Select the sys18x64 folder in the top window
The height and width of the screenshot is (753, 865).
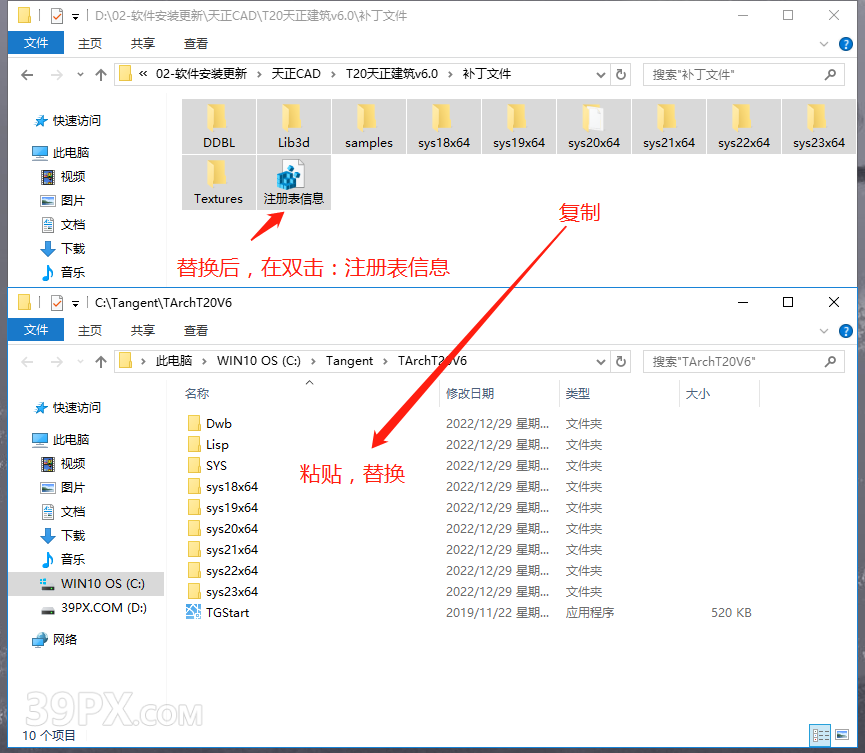pyautogui.click(x=444, y=126)
